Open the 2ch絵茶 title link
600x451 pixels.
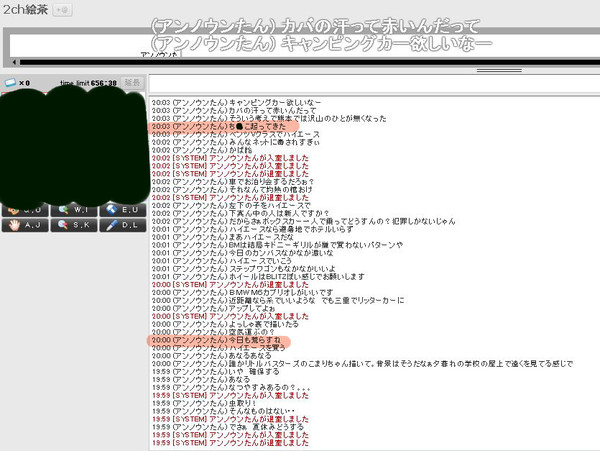(25, 9)
